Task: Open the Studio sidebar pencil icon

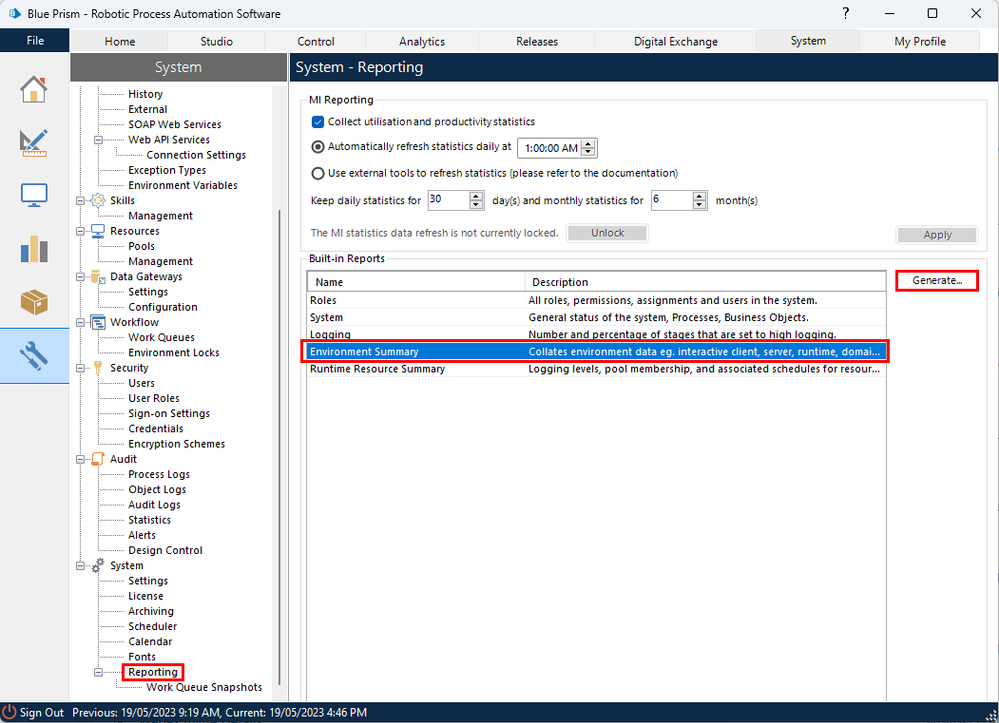Action: [34, 143]
